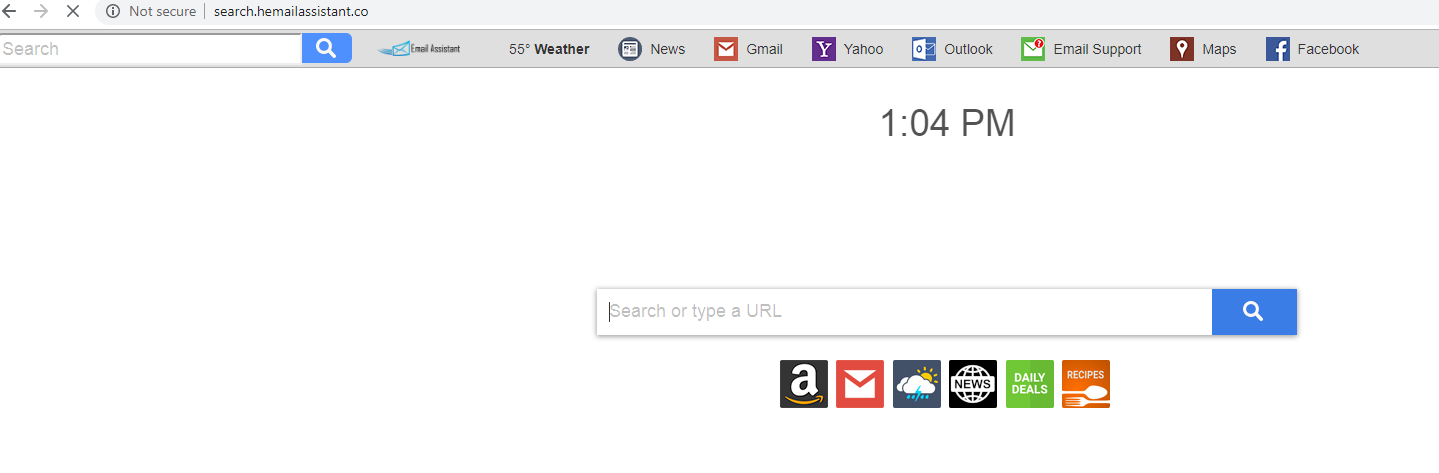Screen dimensions: 1439x473
Task: Open the weather cloud shortcut tile
Action: pyautogui.click(x=917, y=384)
